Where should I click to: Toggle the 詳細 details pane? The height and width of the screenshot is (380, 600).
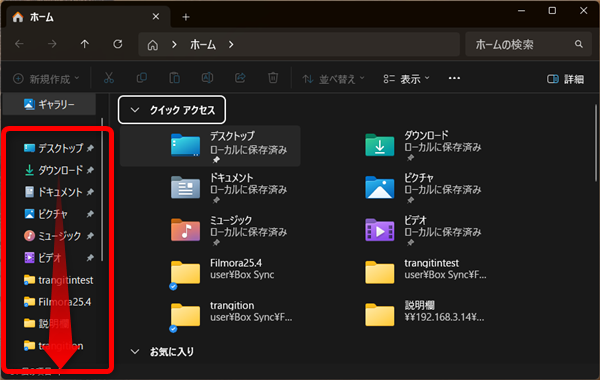[566, 79]
